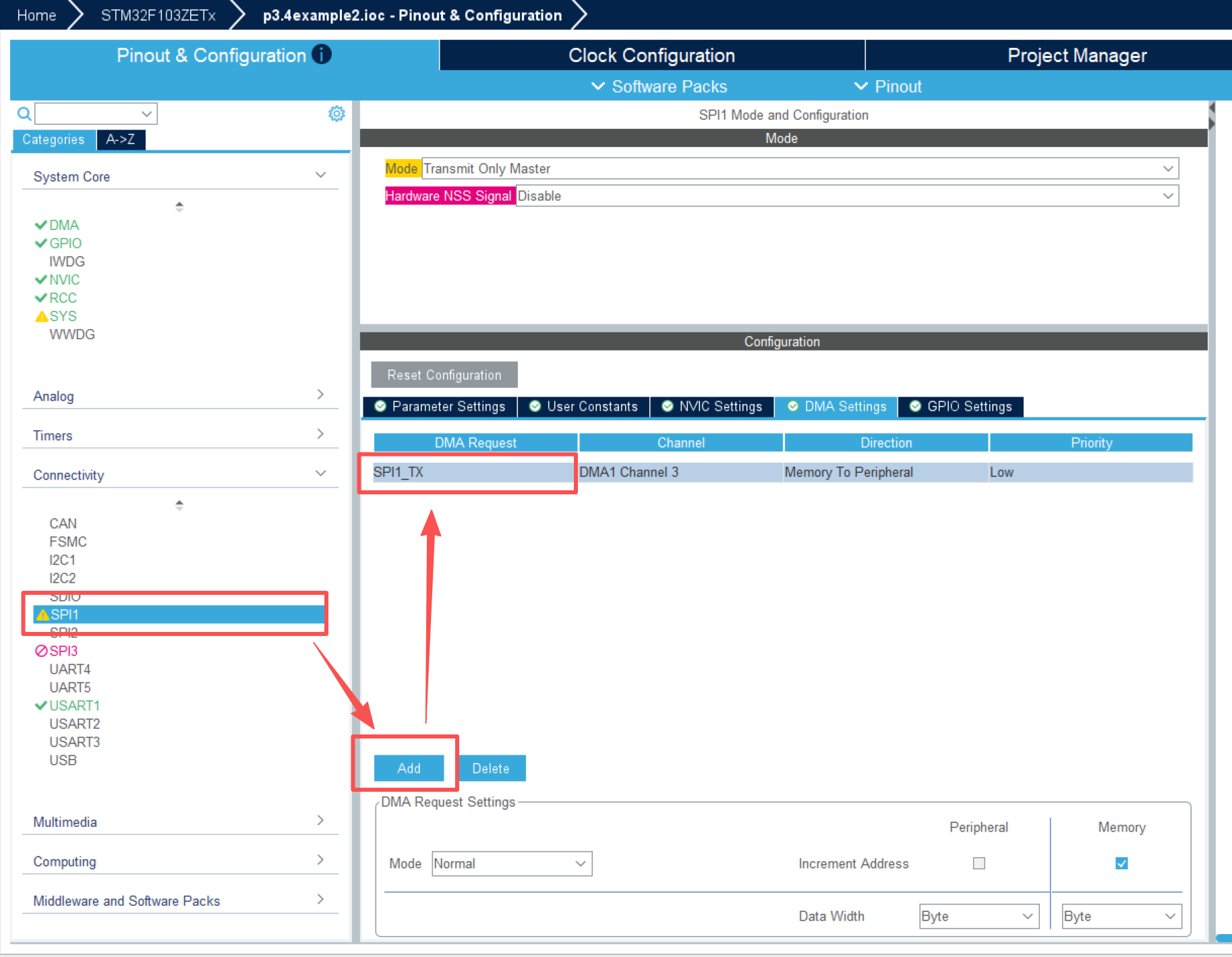
Task: Click the peripheral search input field
Action: [96, 113]
